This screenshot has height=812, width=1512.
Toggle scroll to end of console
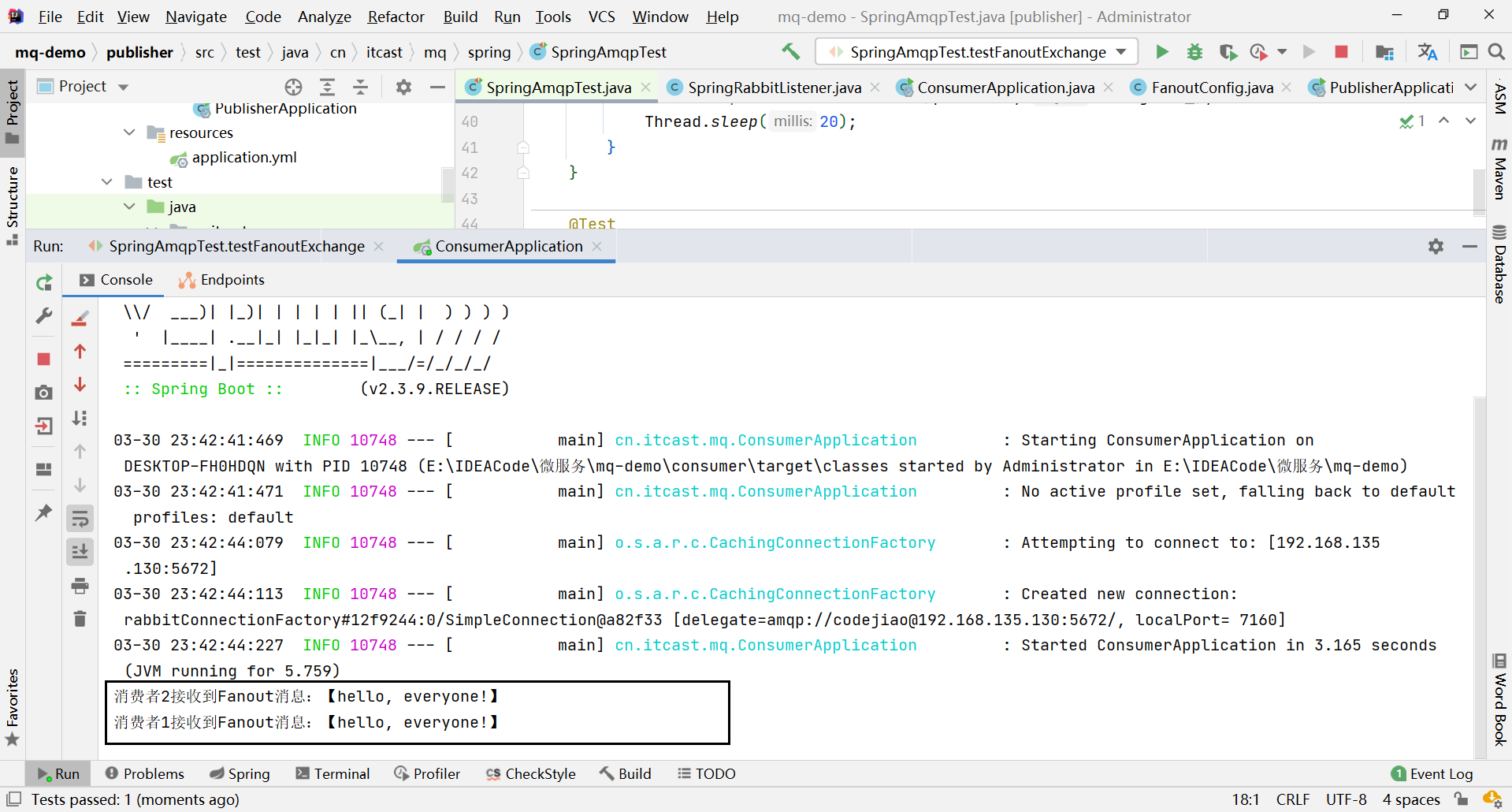coord(80,552)
